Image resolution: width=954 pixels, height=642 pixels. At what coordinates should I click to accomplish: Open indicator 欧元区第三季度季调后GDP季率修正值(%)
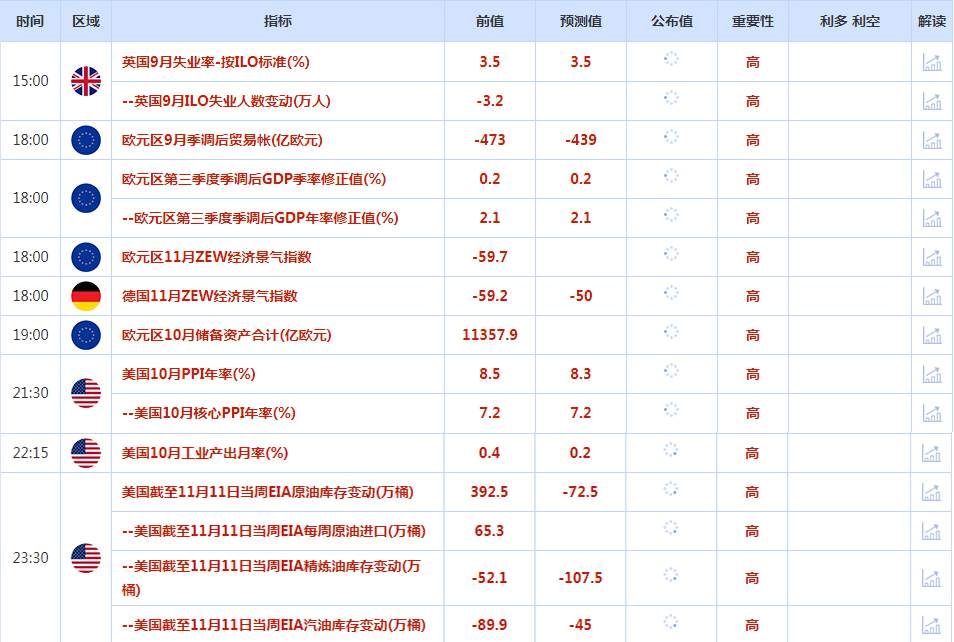(x=254, y=179)
